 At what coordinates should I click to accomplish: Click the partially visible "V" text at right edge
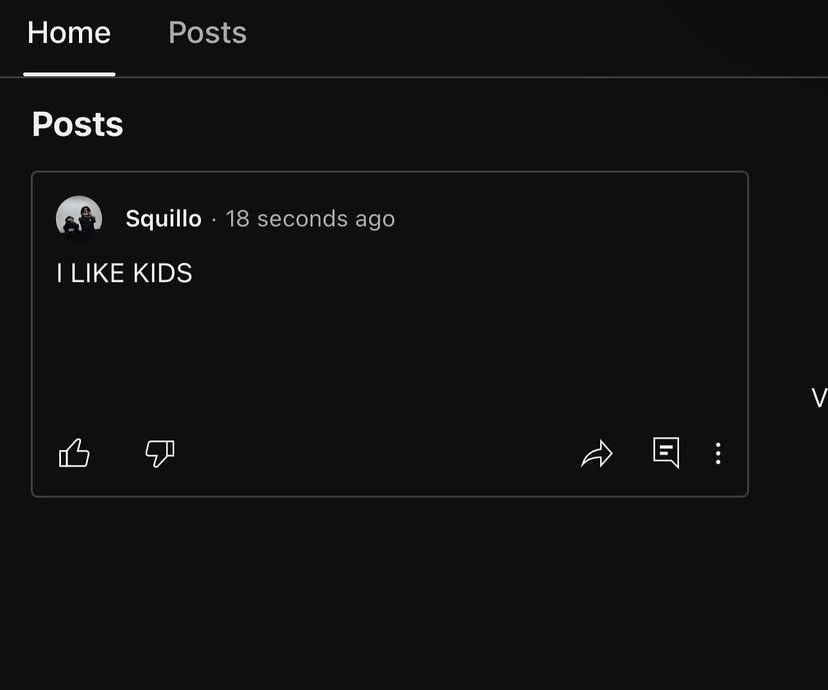819,398
